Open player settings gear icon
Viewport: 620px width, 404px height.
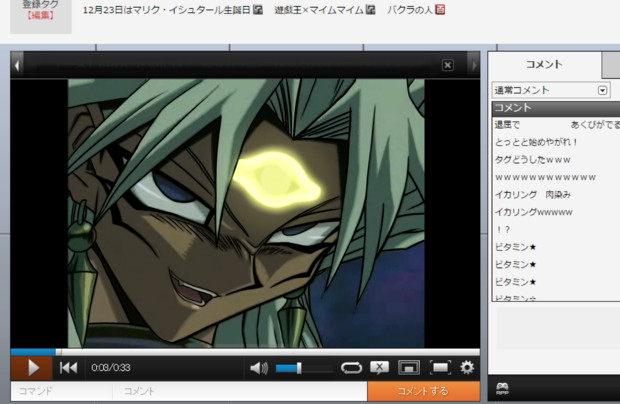(x=467, y=368)
